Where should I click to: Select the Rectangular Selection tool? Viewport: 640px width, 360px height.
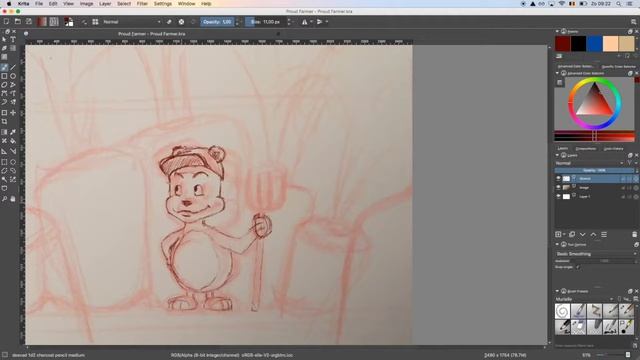pyautogui.click(x=4, y=162)
